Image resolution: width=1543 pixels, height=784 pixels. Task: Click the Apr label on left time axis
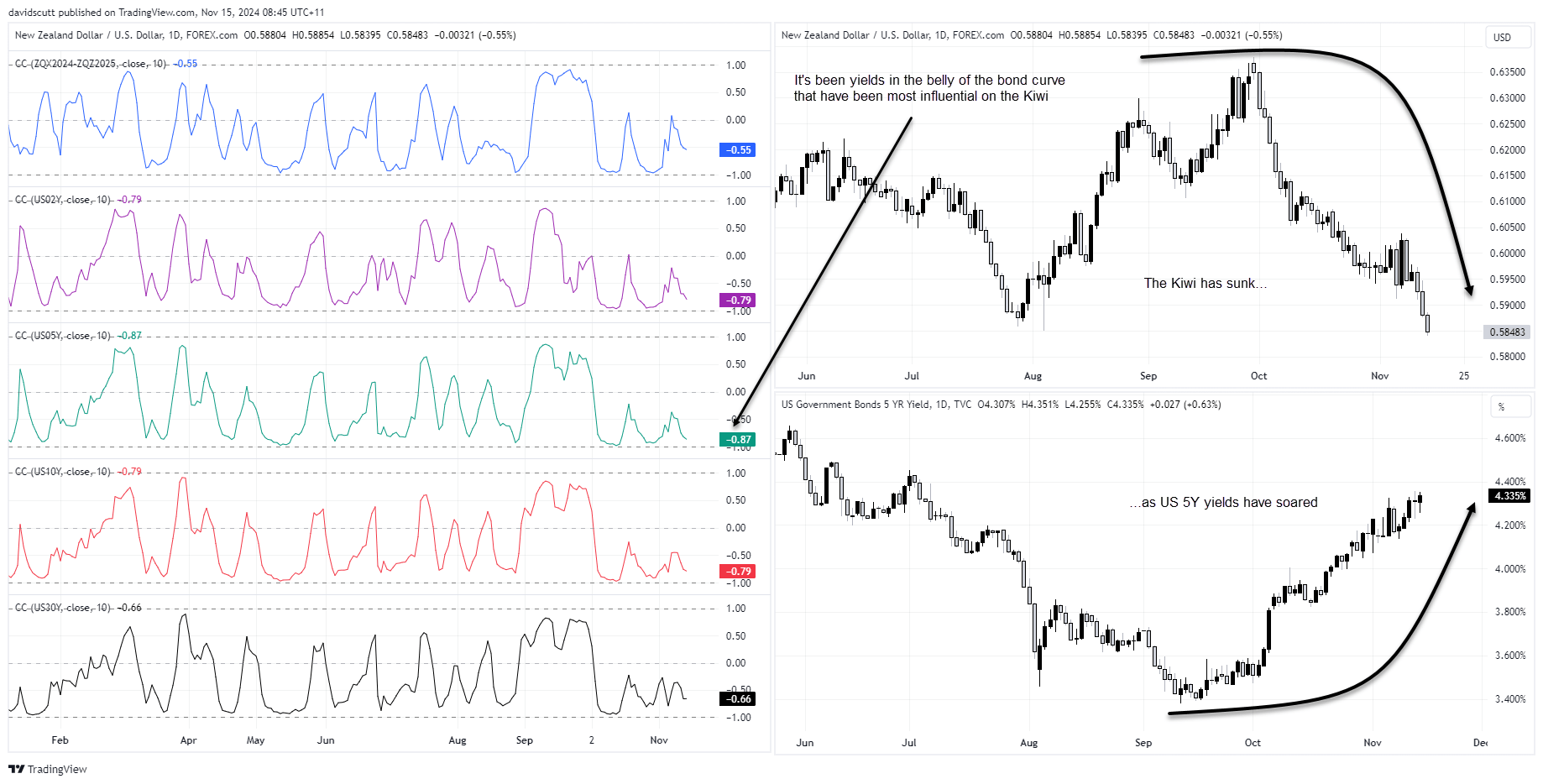188,740
